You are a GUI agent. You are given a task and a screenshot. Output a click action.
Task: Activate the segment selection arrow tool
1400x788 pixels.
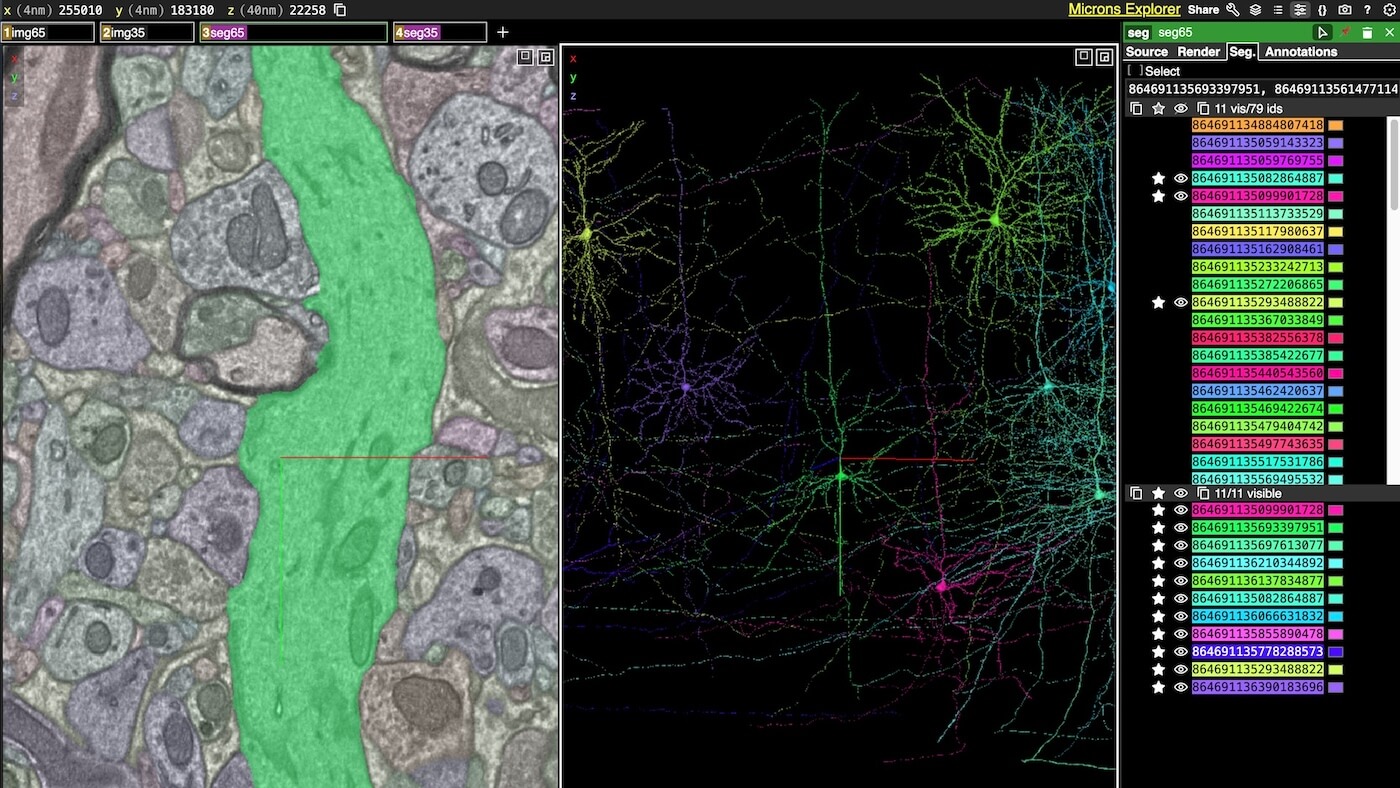click(1323, 33)
